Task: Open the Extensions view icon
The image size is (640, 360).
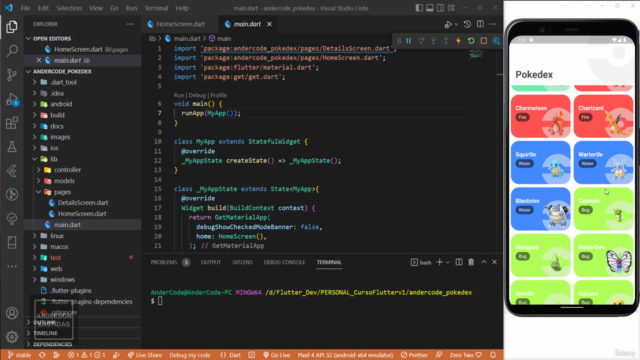Action: [12, 123]
